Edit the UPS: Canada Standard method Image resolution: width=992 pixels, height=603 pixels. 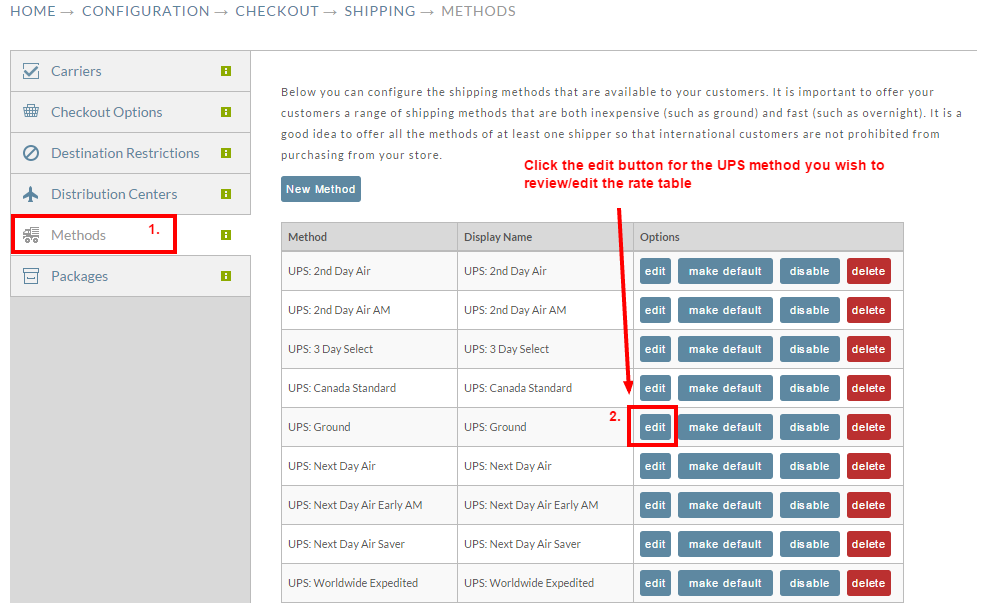coord(655,388)
